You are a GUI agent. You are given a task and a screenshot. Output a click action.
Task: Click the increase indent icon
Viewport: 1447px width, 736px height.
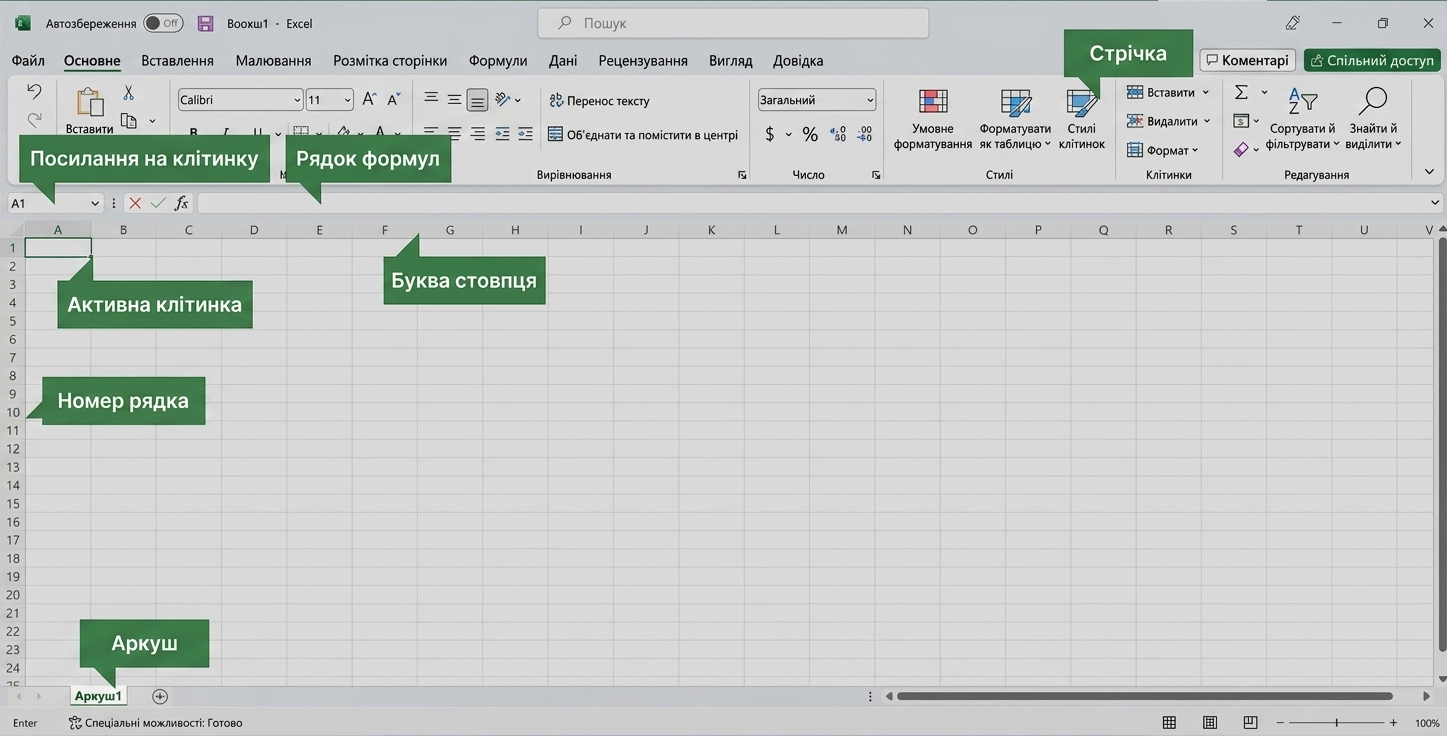pos(525,133)
